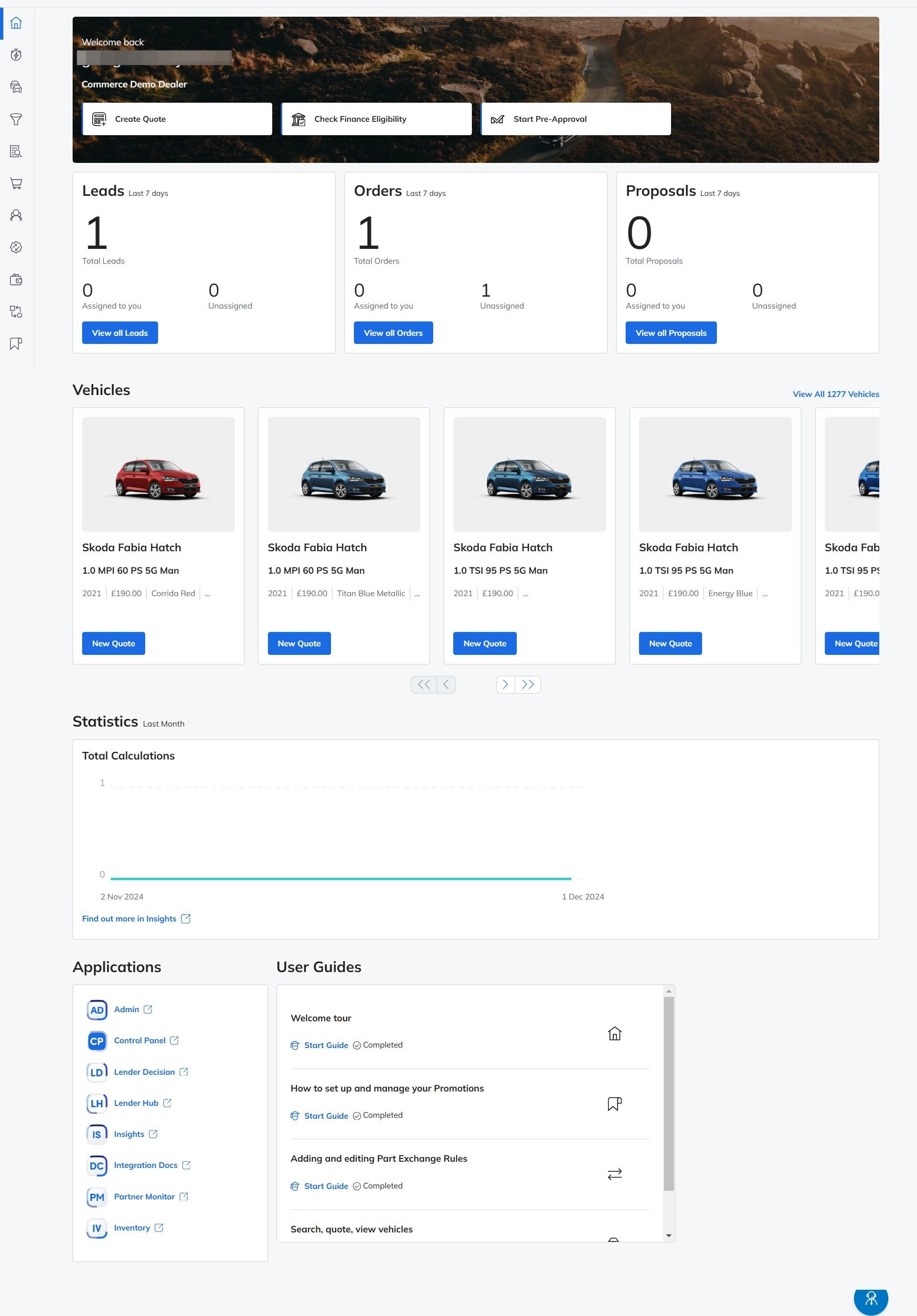This screenshot has width=917, height=1316.
Task: Click Create Quote button
Action: [x=177, y=119]
